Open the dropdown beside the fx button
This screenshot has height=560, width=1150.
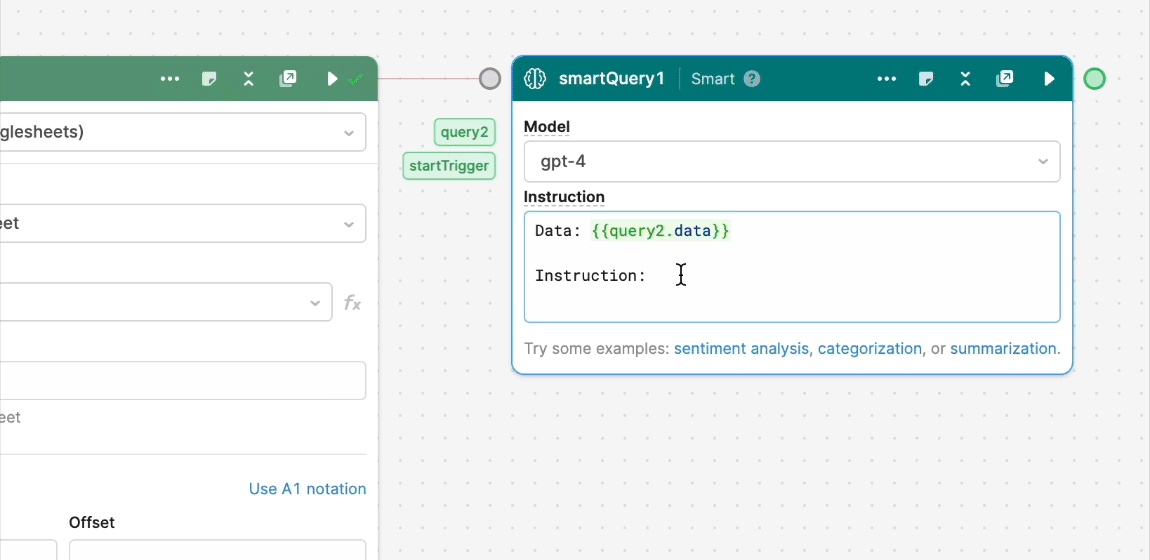pyautogui.click(x=160, y=302)
